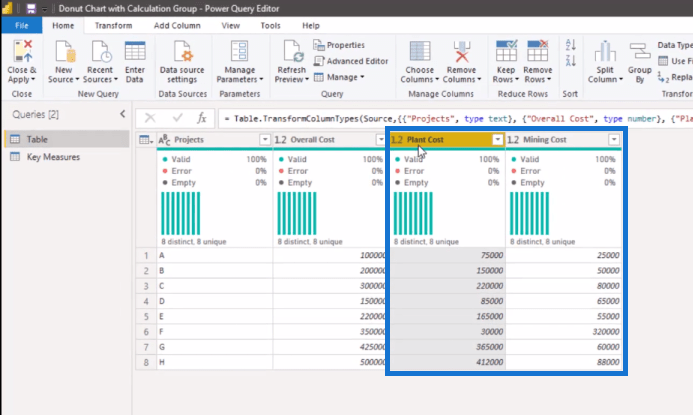Switch to the Transform tab

[113, 26]
